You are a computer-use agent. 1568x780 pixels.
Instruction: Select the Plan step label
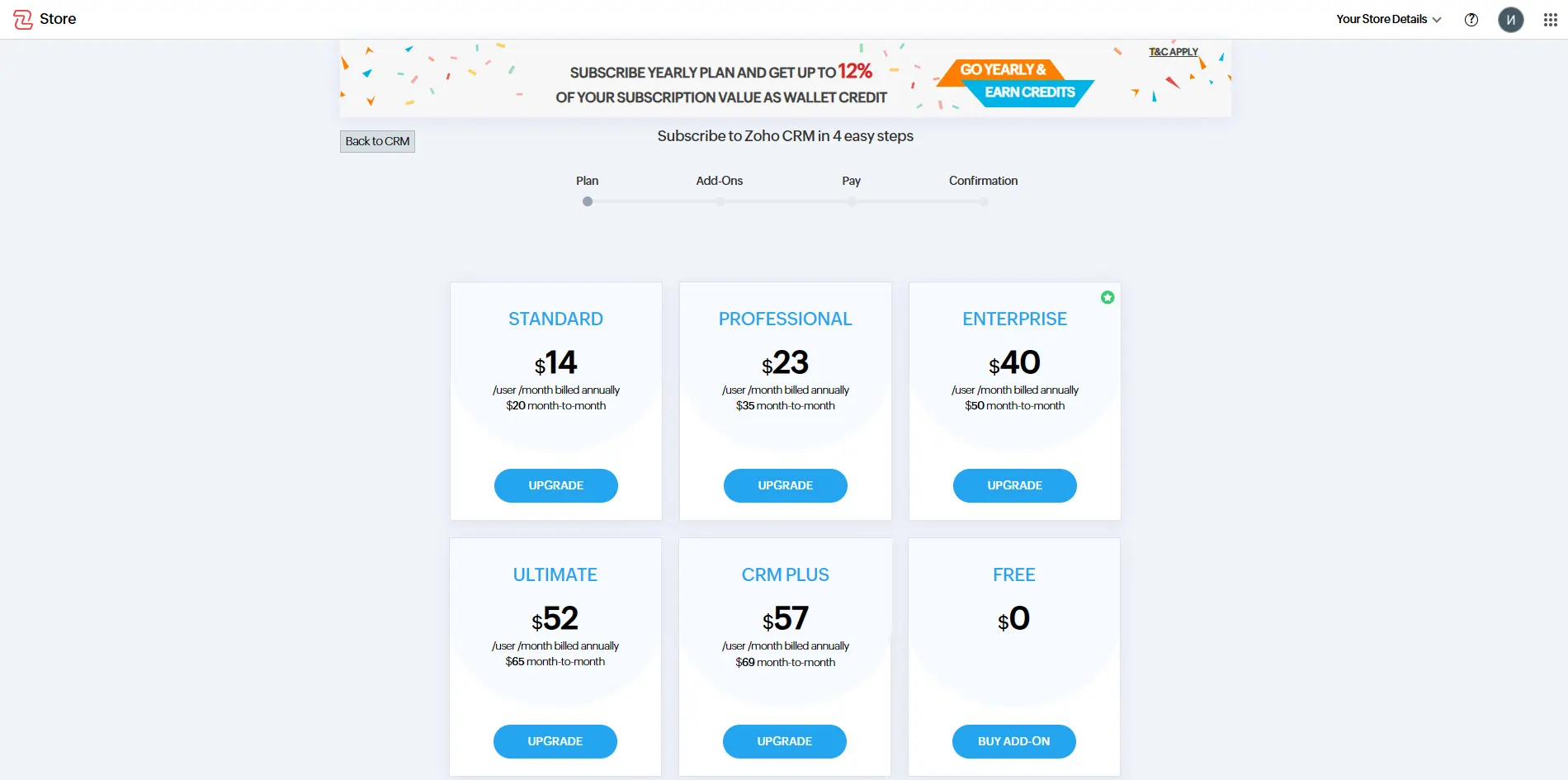pos(588,181)
